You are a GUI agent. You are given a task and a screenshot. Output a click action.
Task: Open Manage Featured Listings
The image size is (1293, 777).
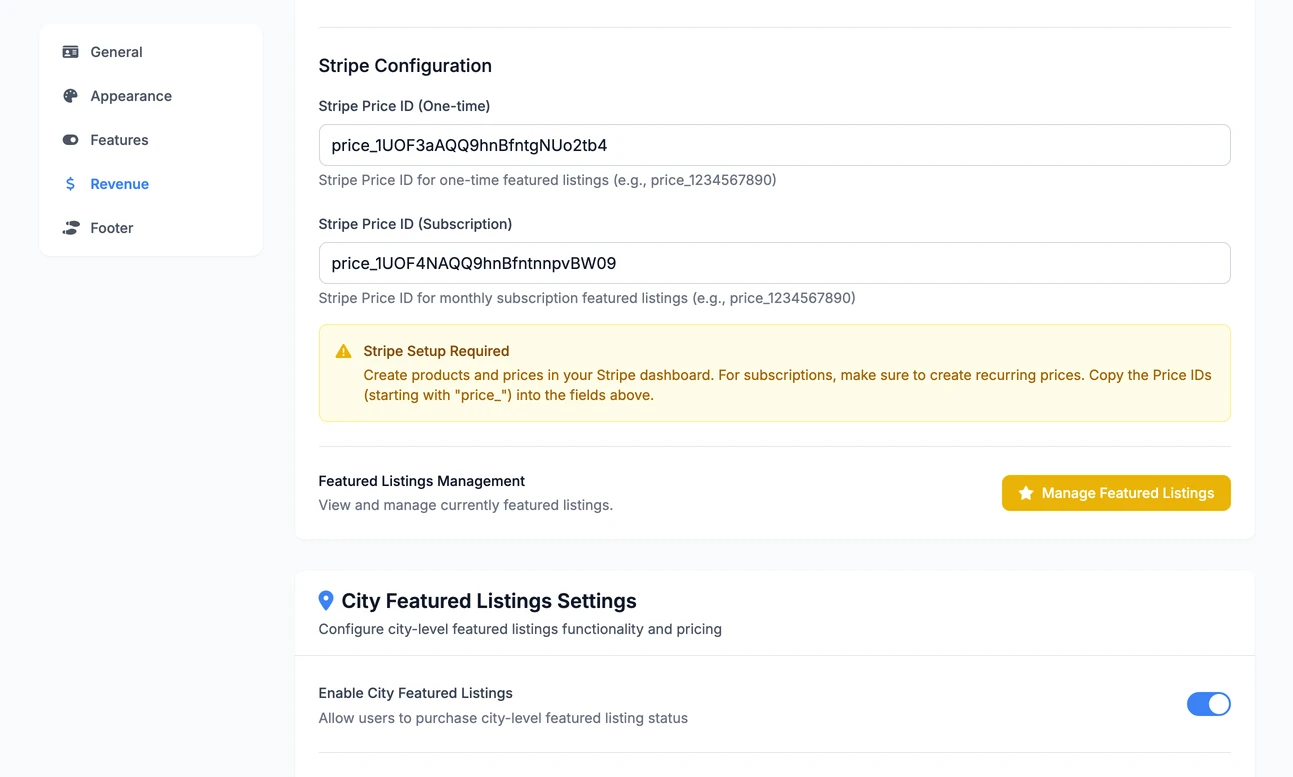pos(1116,493)
